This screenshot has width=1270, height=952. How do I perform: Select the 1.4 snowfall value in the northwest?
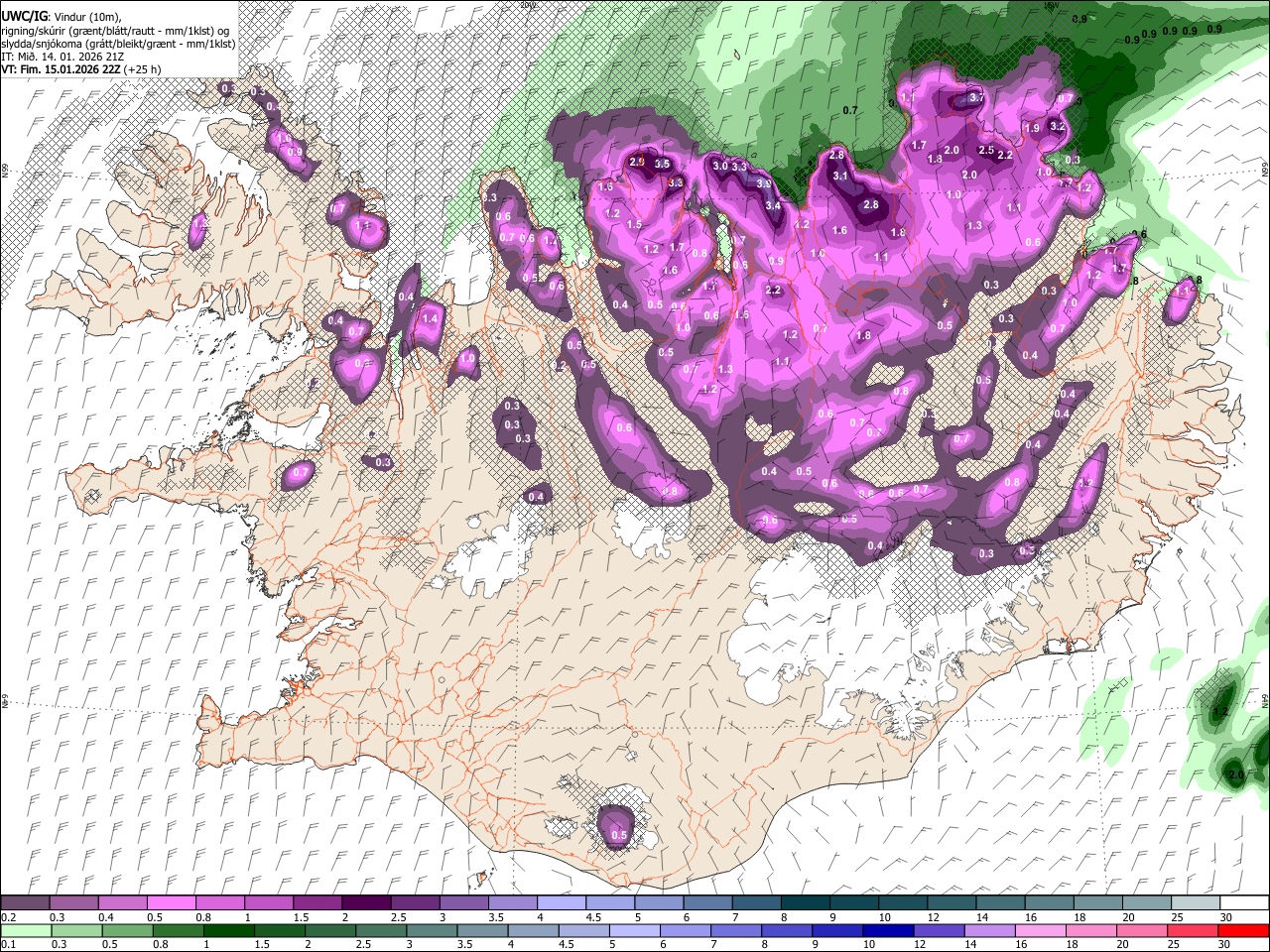(430, 318)
